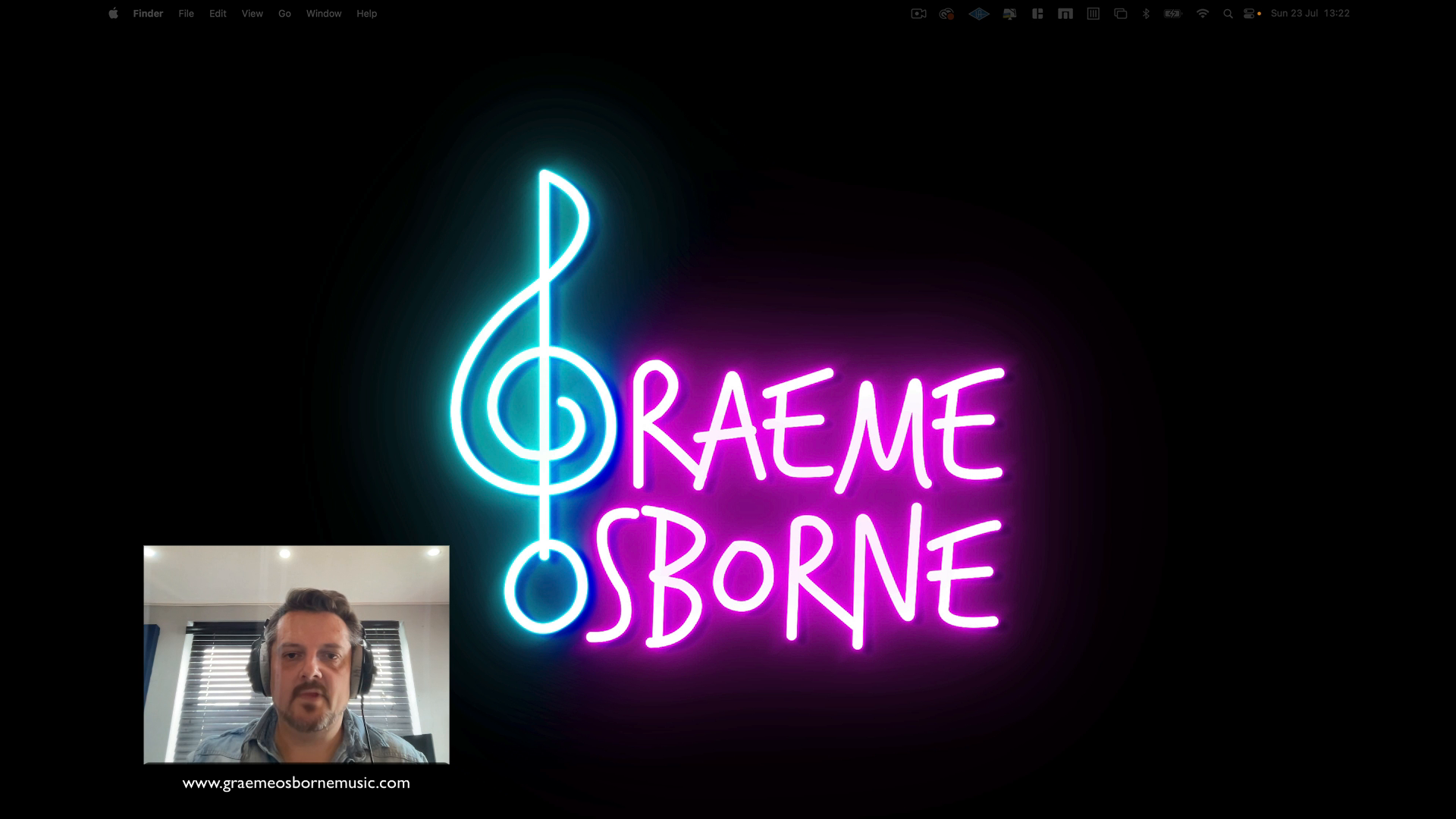This screenshot has width=1456, height=819.
Task: Click the bold M-shaped menu bar icon
Action: coord(1065,14)
